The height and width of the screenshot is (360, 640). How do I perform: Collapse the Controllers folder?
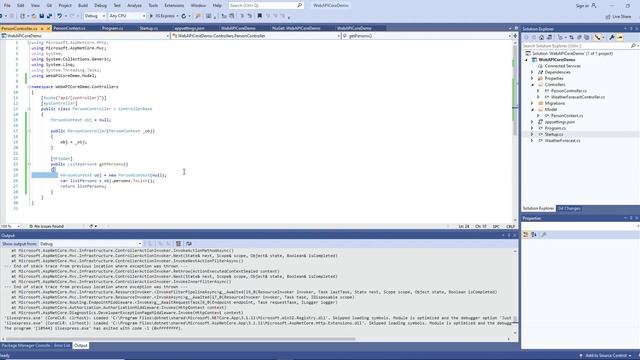(532, 84)
